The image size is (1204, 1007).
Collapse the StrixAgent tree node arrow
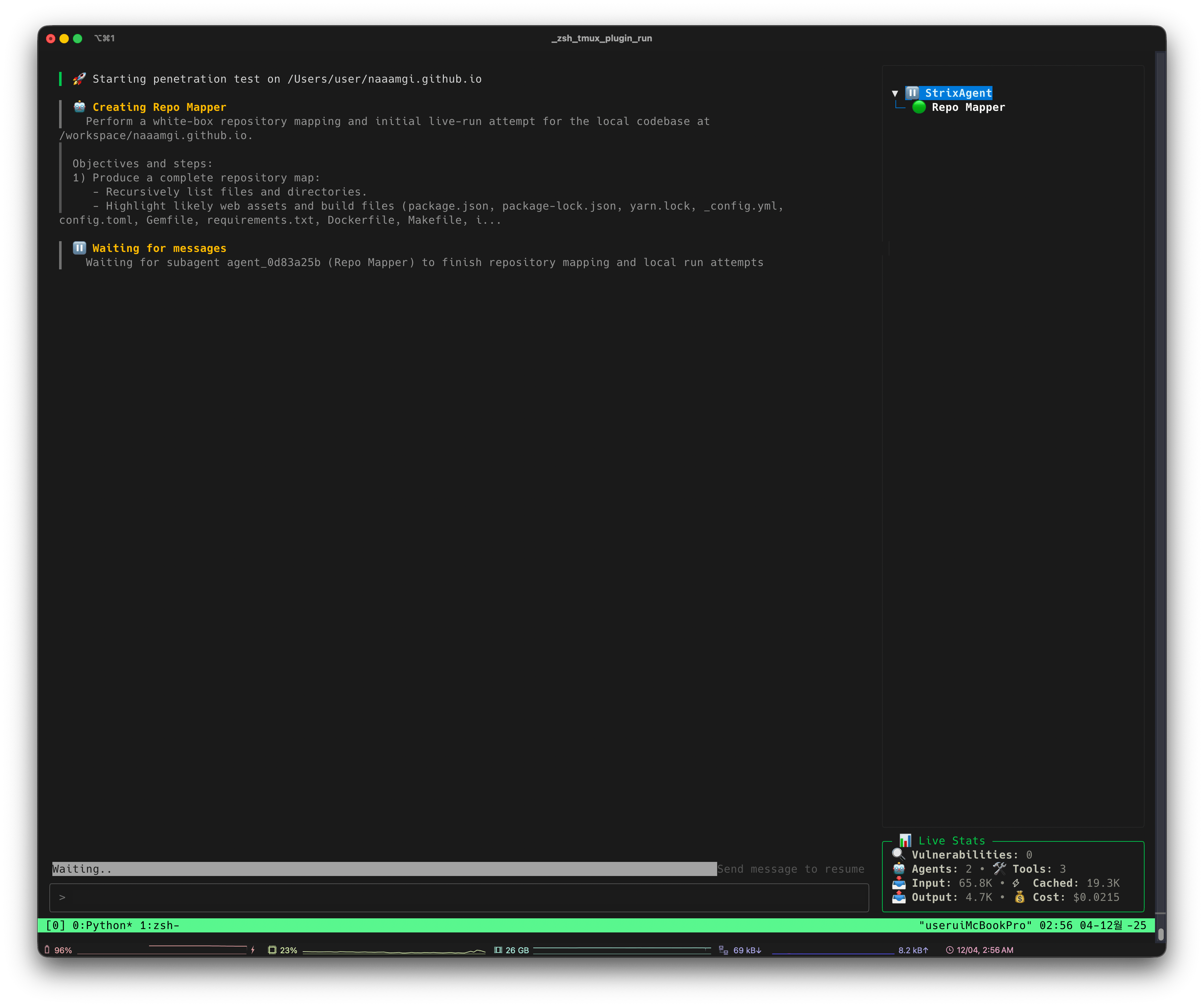(894, 93)
